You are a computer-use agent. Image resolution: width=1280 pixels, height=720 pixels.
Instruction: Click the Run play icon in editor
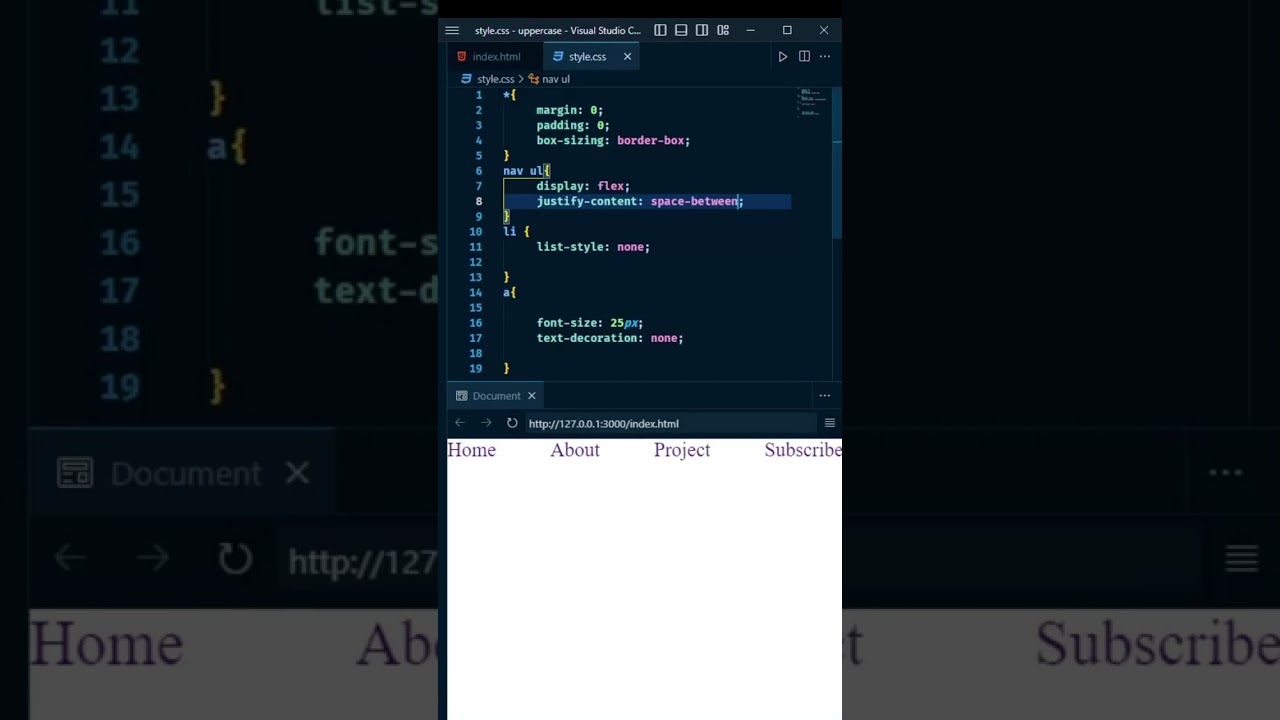pos(783,57)
